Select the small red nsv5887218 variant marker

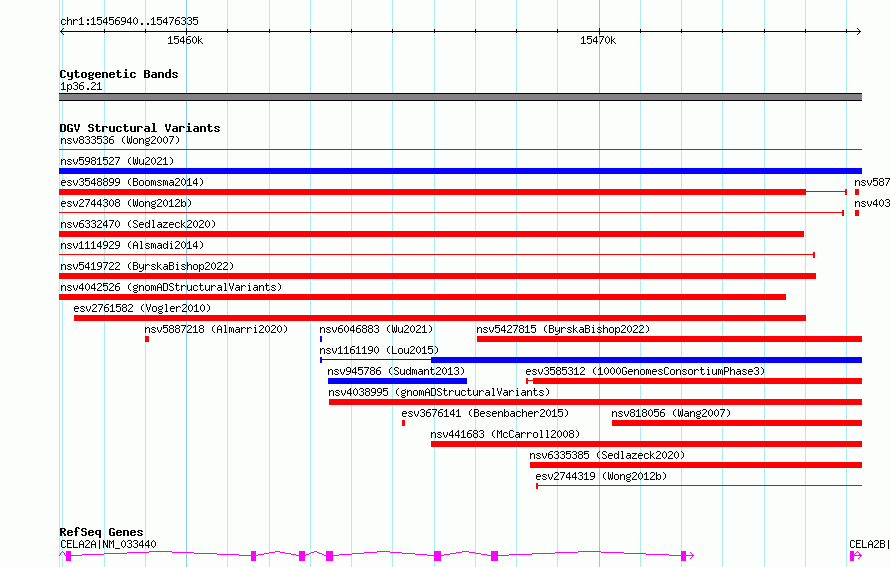(147, 339)
